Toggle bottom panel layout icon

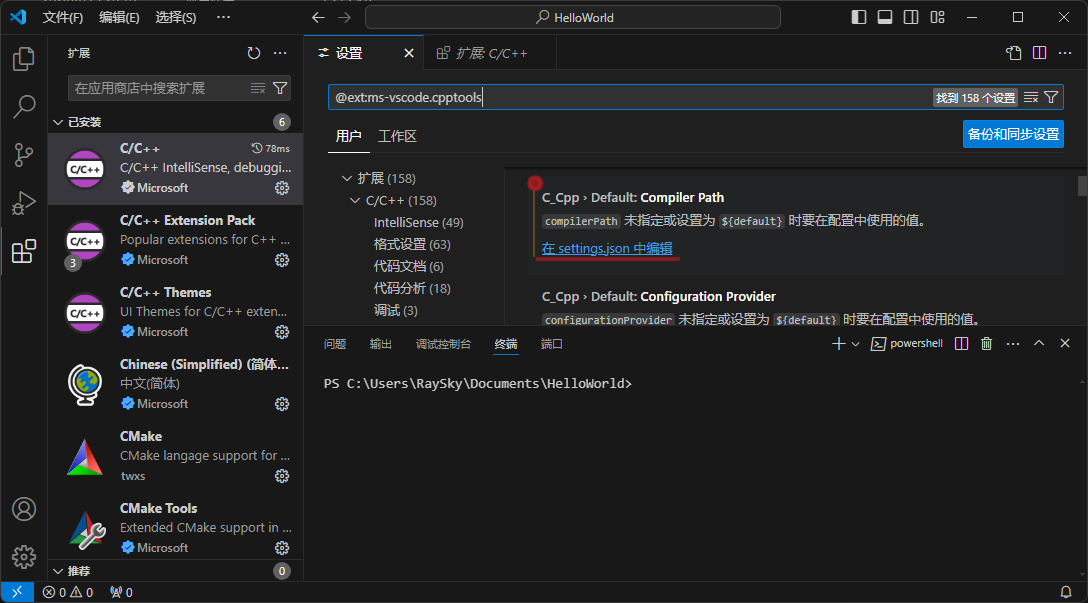(x=885, y=17)
